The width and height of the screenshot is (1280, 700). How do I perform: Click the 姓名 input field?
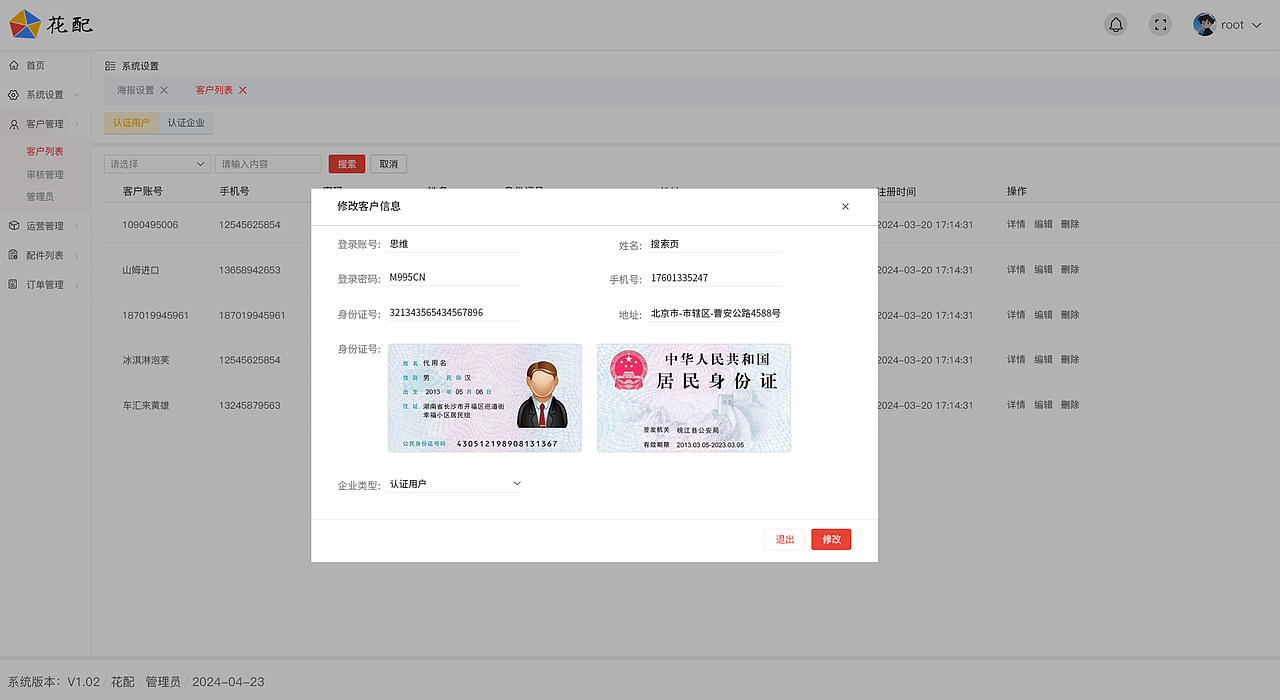pyautogui.click(x=715, y=244)
